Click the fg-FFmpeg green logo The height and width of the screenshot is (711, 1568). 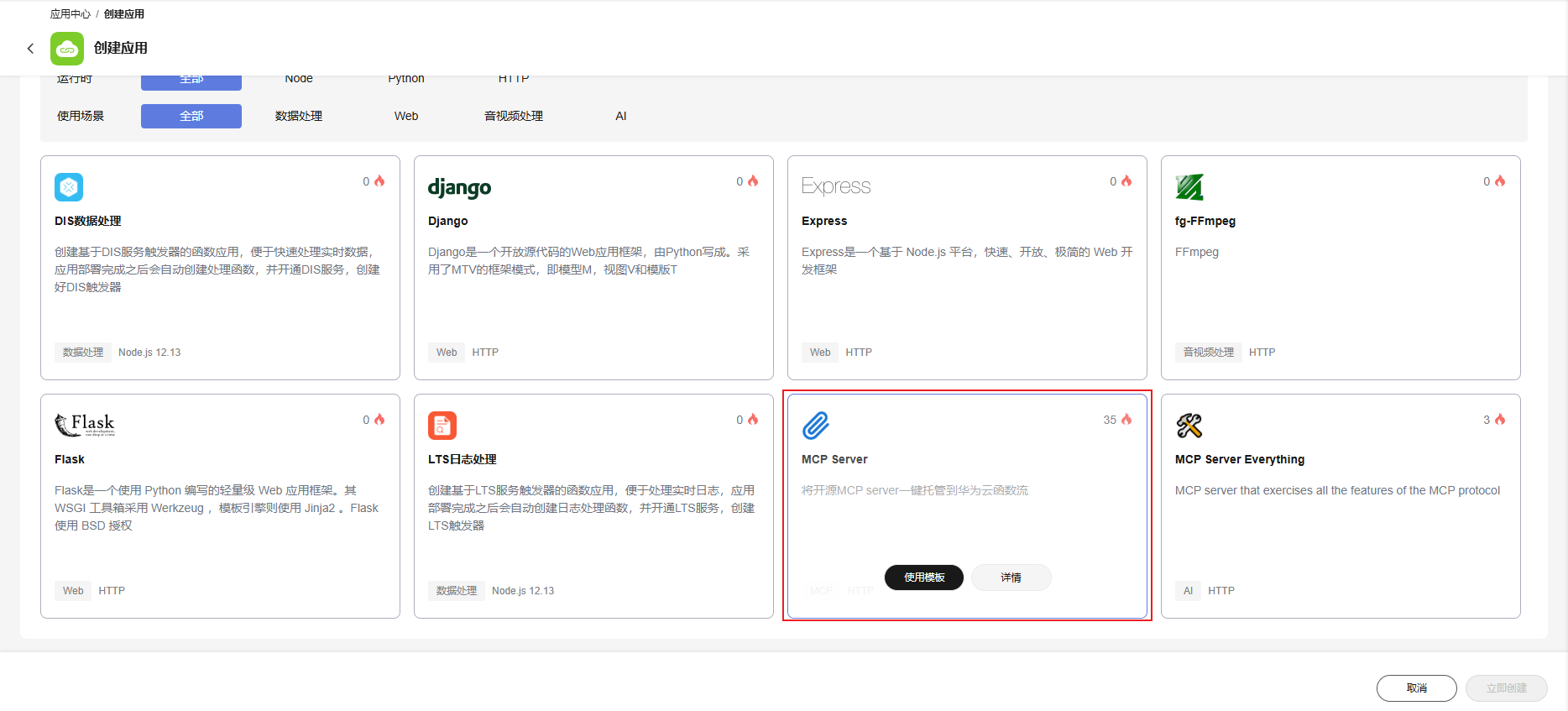[x=1189, y=186]
